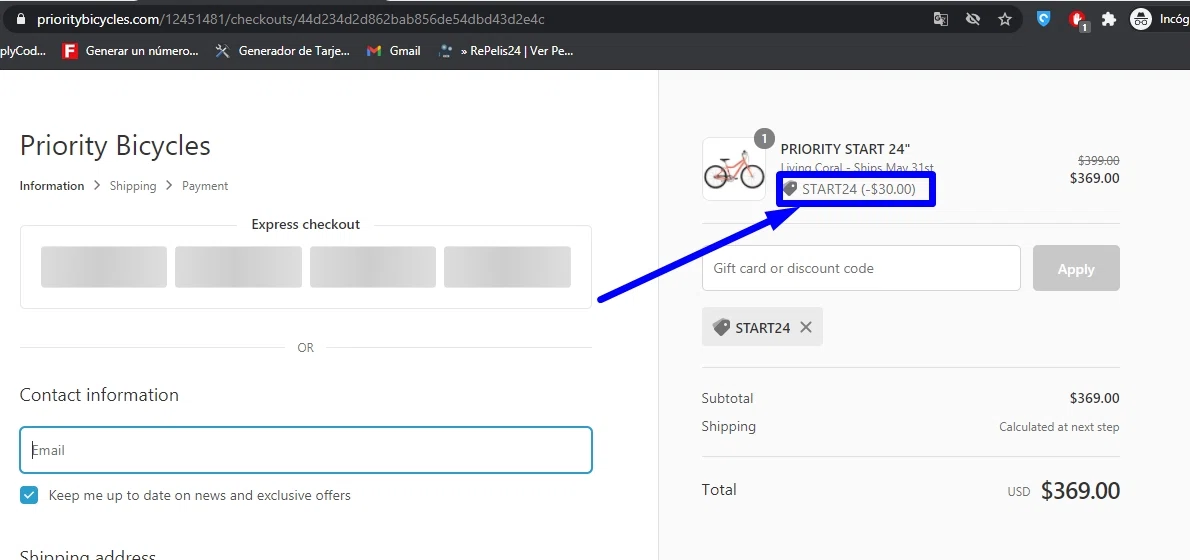Click the total amount $369.00 with USD
Viewport: 1190px width, 560px height.
coord(1063,491)
